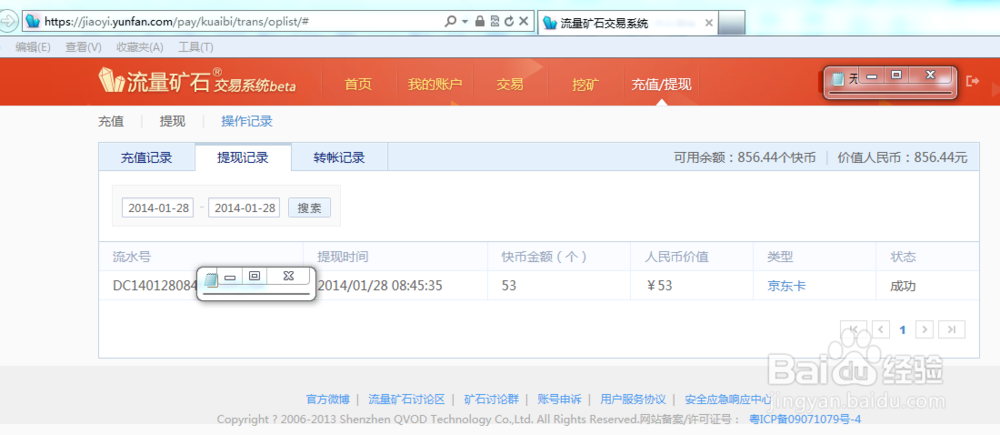This screenshot has height=435, width=1000.
Task: Stop loading with the address bar X
Action: 523,21
